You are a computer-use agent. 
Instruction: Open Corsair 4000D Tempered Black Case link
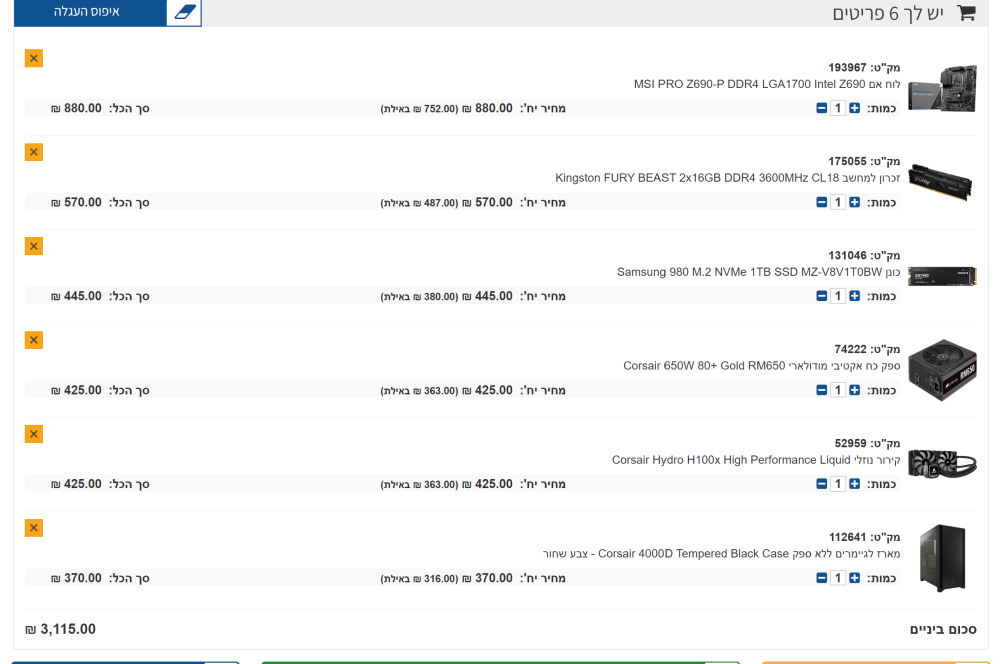click(721, 554)
